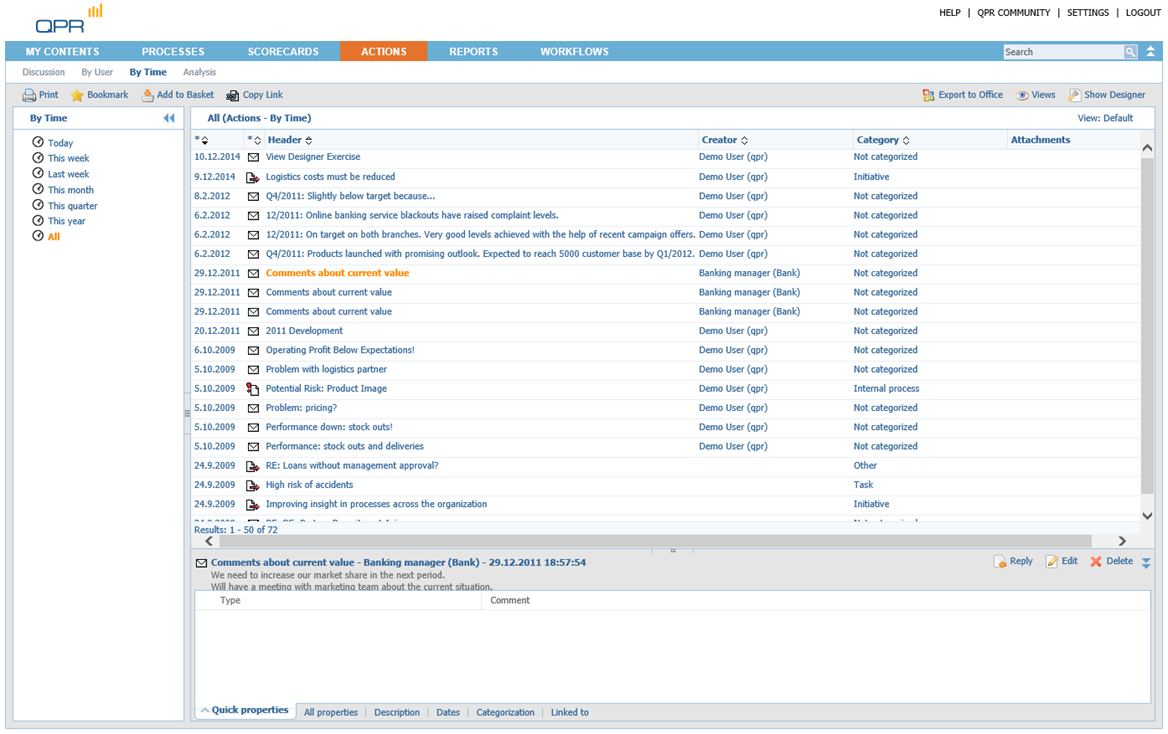
Task: Delete the selected comment action
Action: (x=1096, y=562)
